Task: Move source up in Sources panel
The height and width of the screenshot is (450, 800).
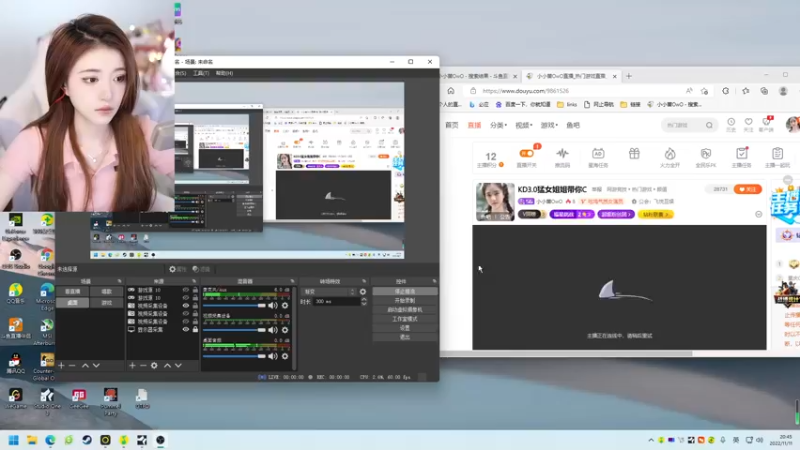Action: pyautogui.click(x=167, y=365)
